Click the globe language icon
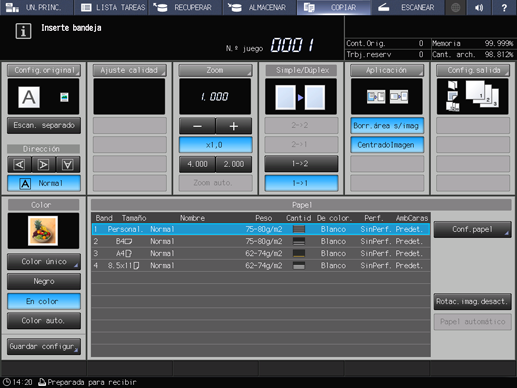Image resolution: width=517 pixels, height=388 pixels. [456, 7]
